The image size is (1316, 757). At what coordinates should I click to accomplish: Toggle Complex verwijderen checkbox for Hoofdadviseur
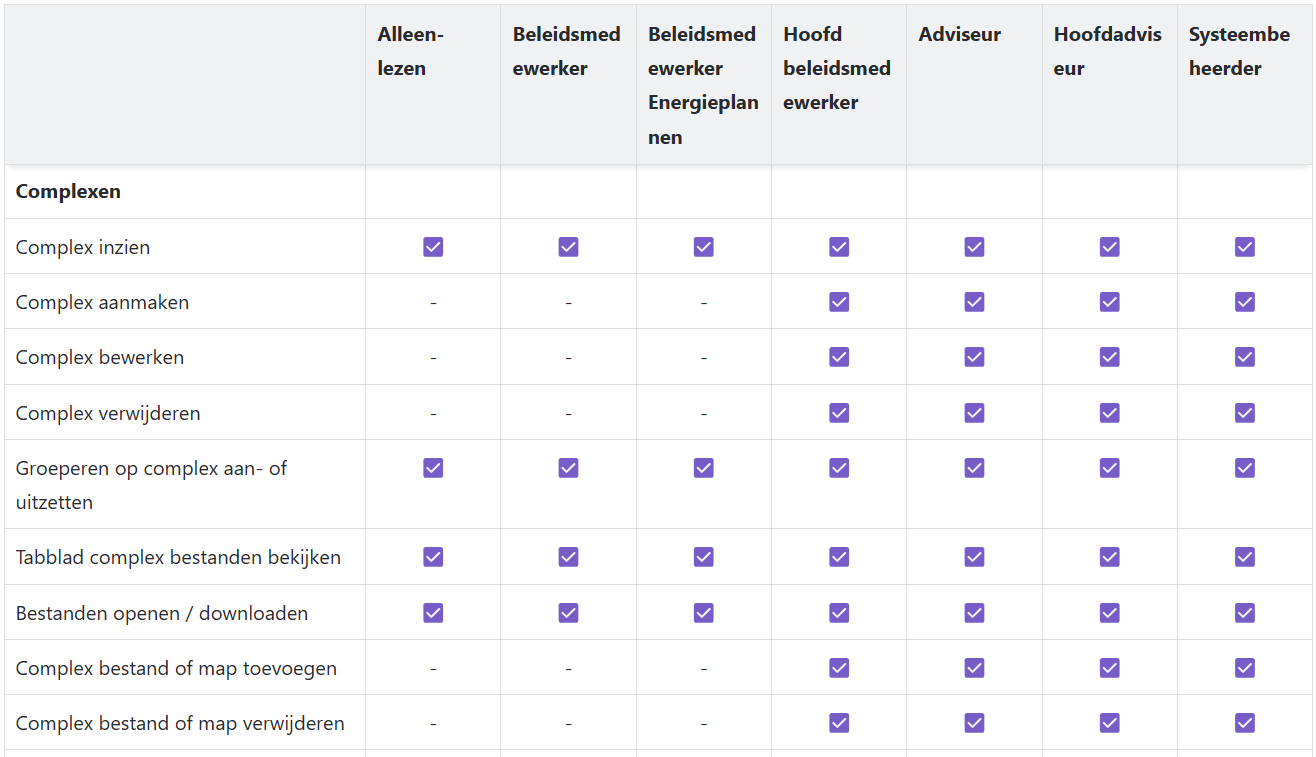coord(1110,413)
